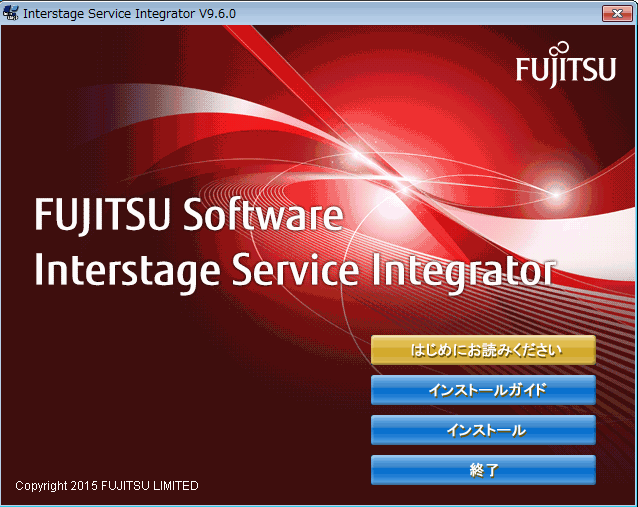The image size is (638, 507).
Task: Click the Interstage Service Integrator V9.6.0 title text
Action: pyautogui.click(x=129, y=13)
